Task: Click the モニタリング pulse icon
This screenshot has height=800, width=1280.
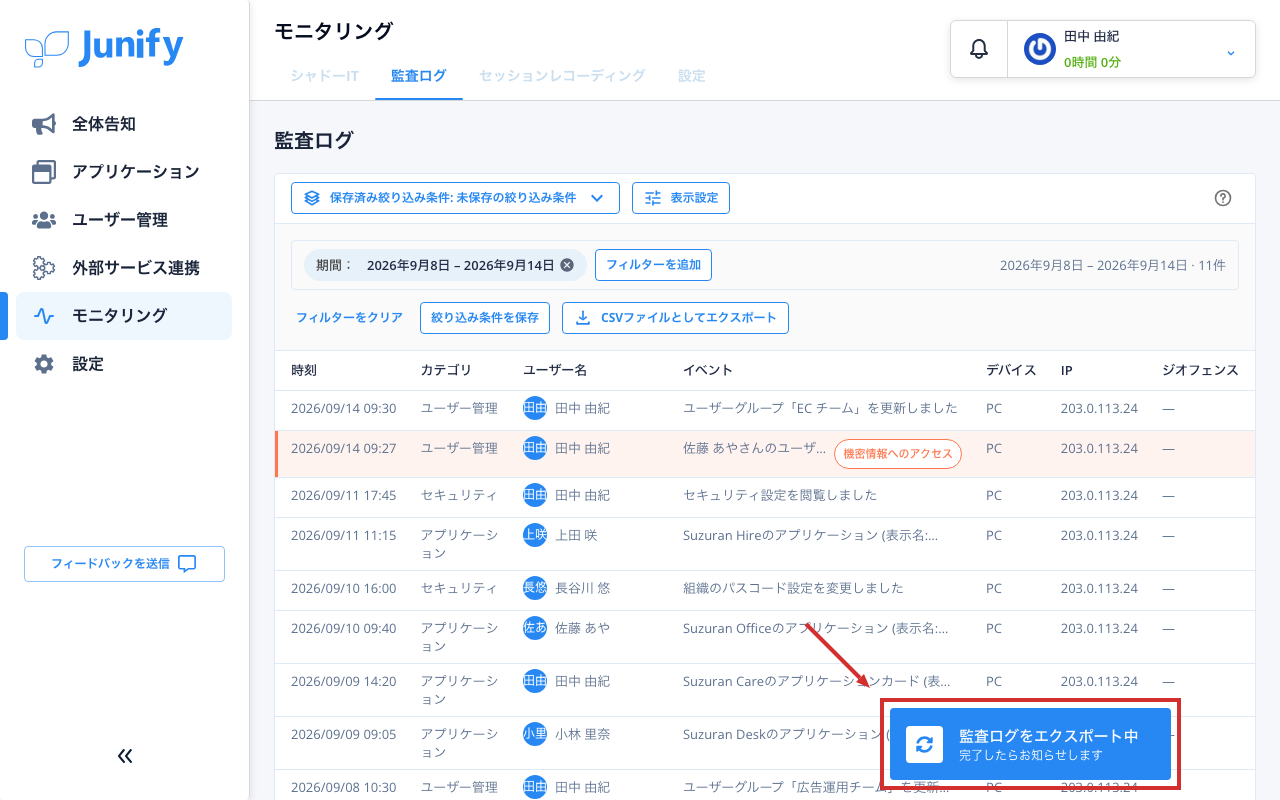Action: tap(44, 316)
